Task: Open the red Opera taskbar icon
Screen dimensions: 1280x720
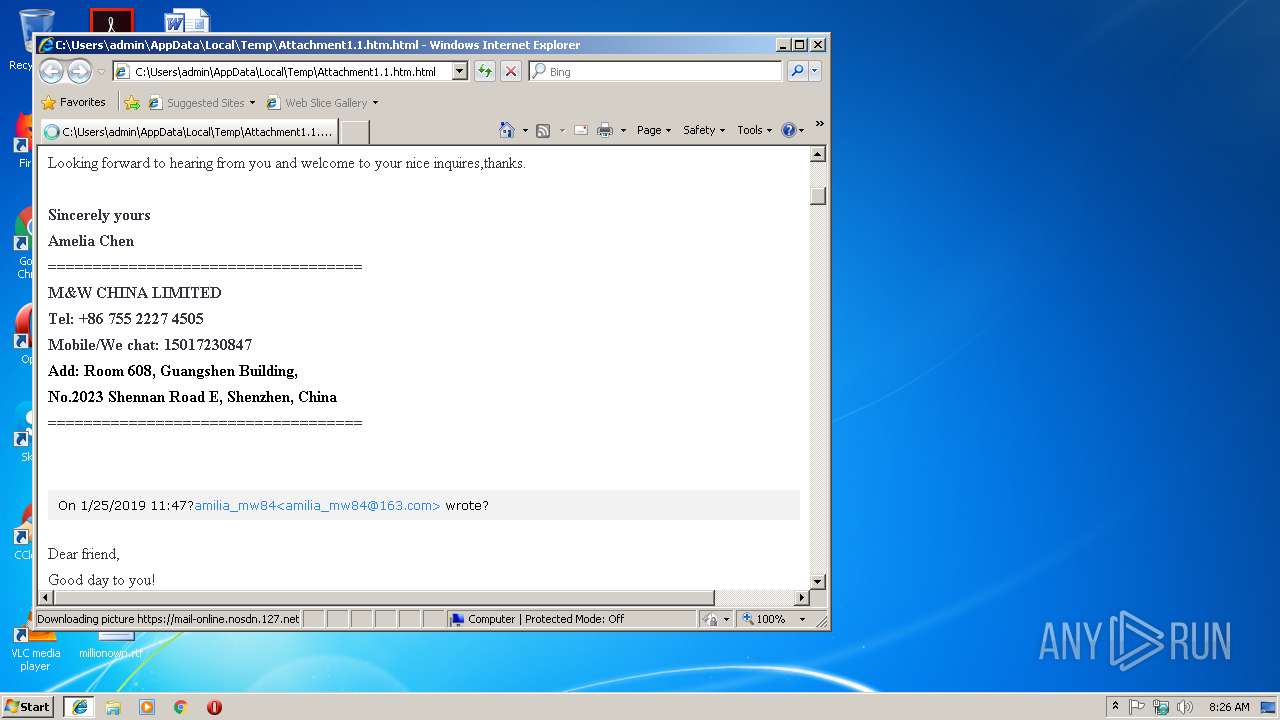Action: tap(214, 707)
